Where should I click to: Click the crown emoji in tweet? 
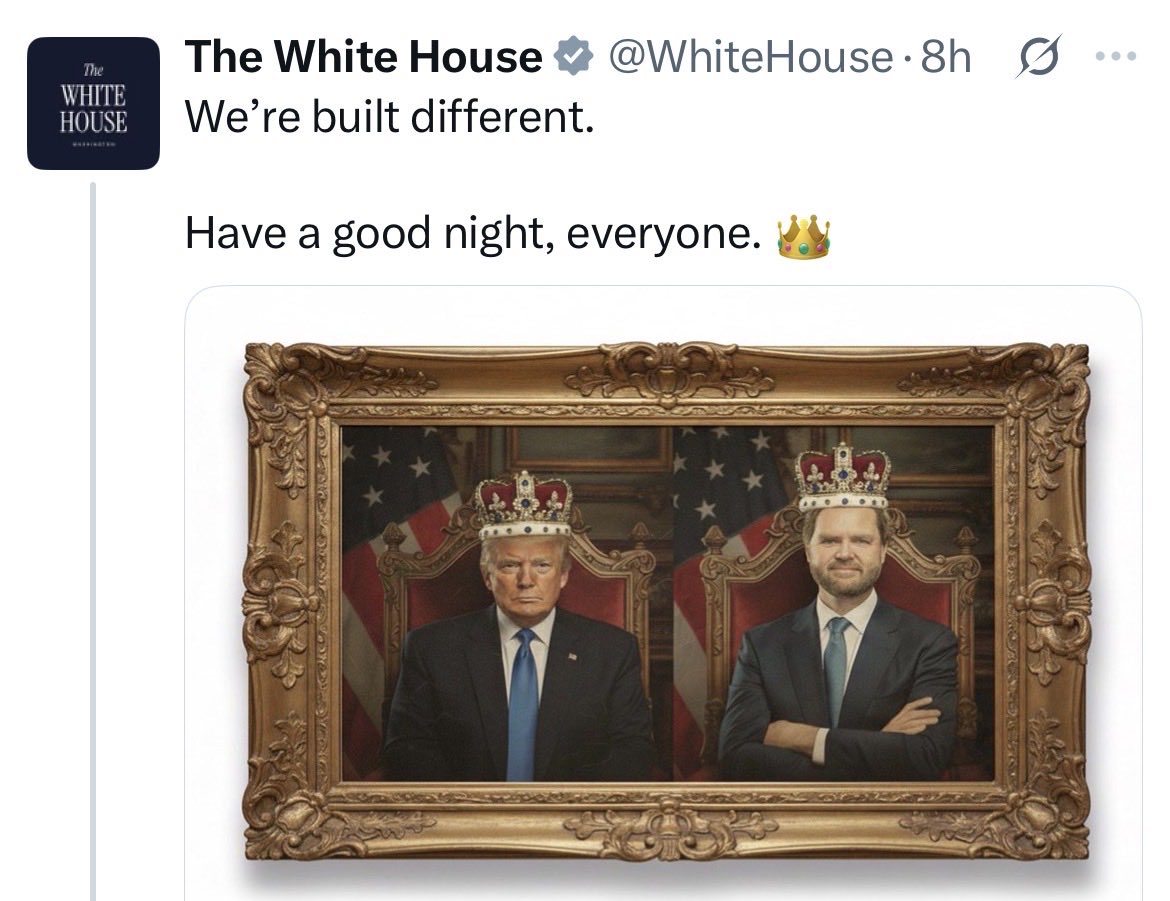[804, 237]
